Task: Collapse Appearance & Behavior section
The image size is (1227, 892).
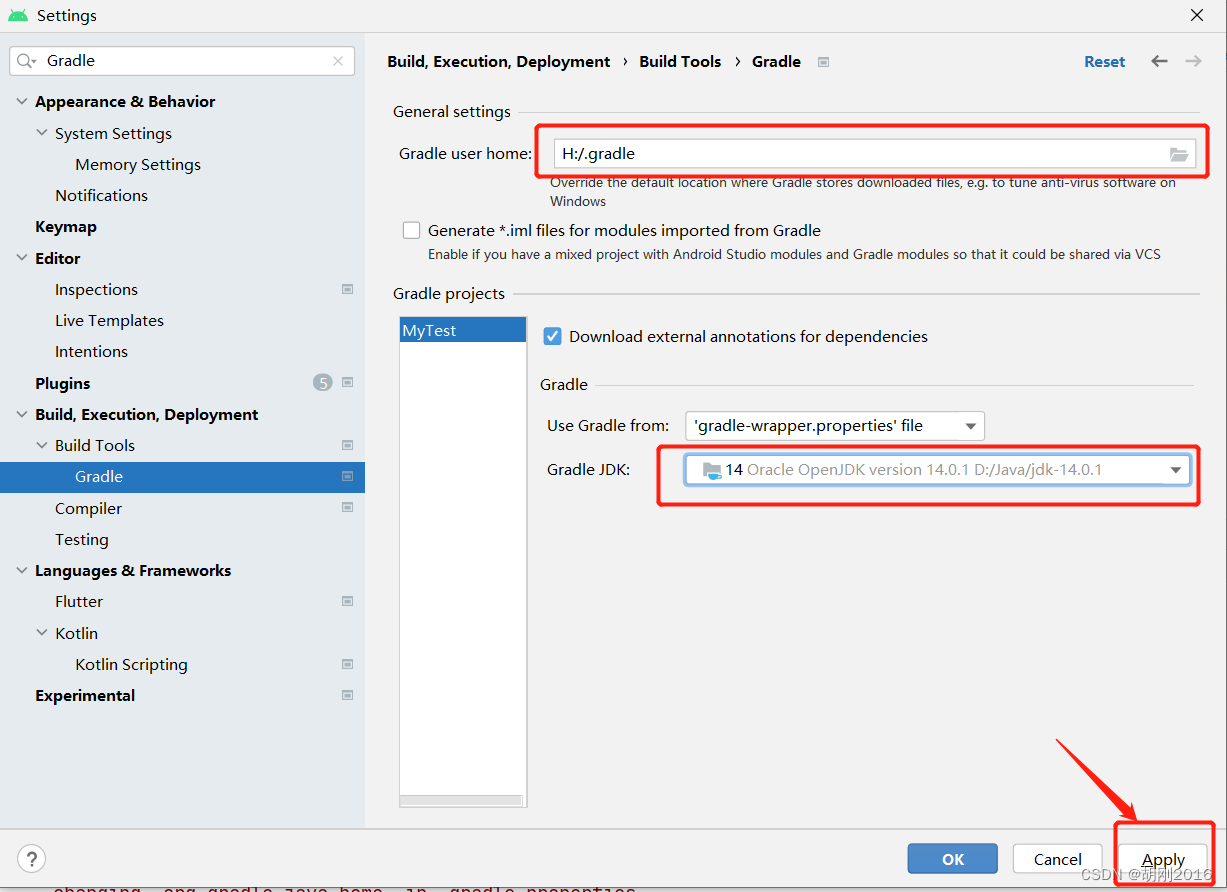Action: (22, 101)
